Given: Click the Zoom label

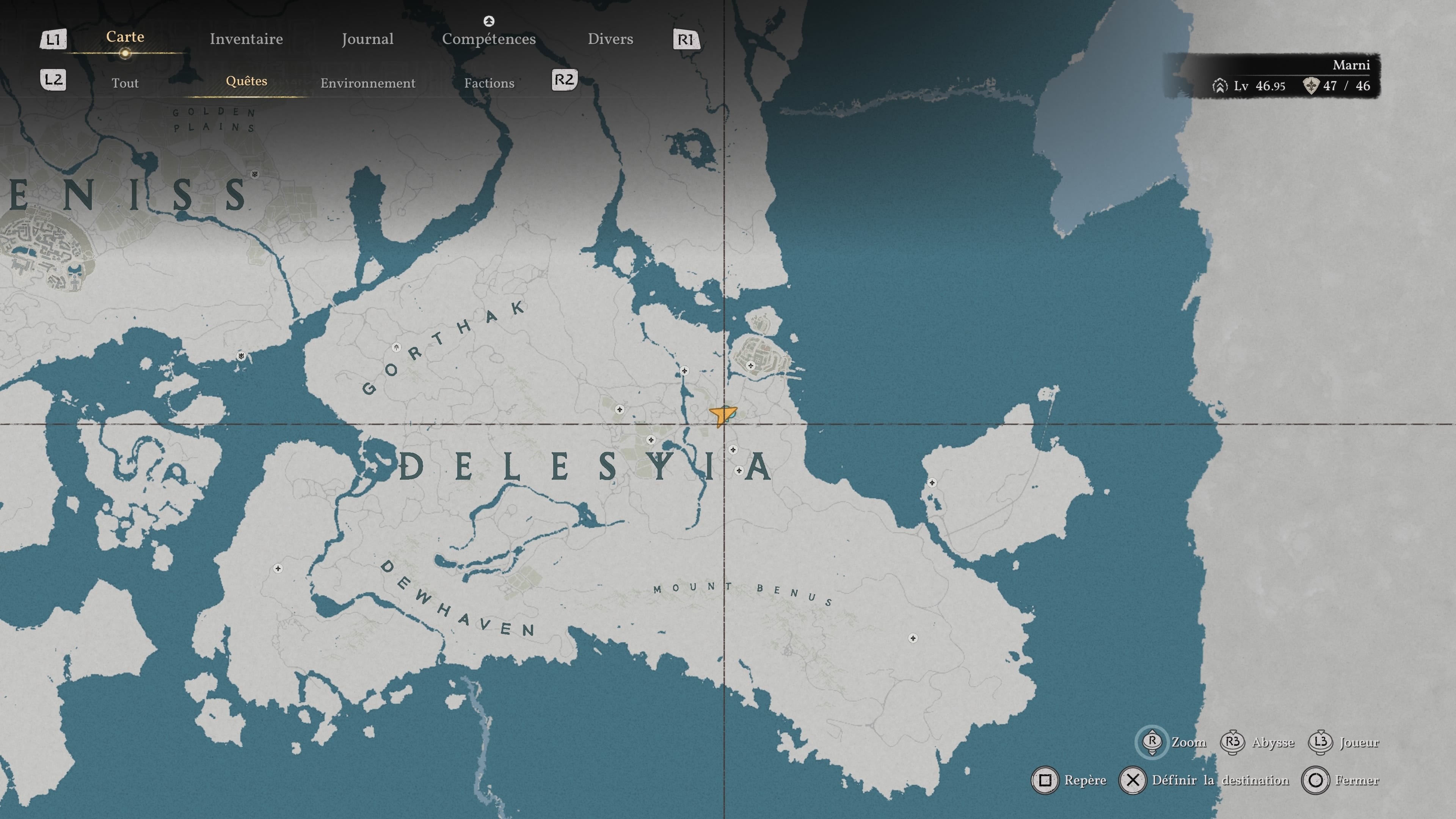Looking at the screenshot, I should coord(1189,742).
